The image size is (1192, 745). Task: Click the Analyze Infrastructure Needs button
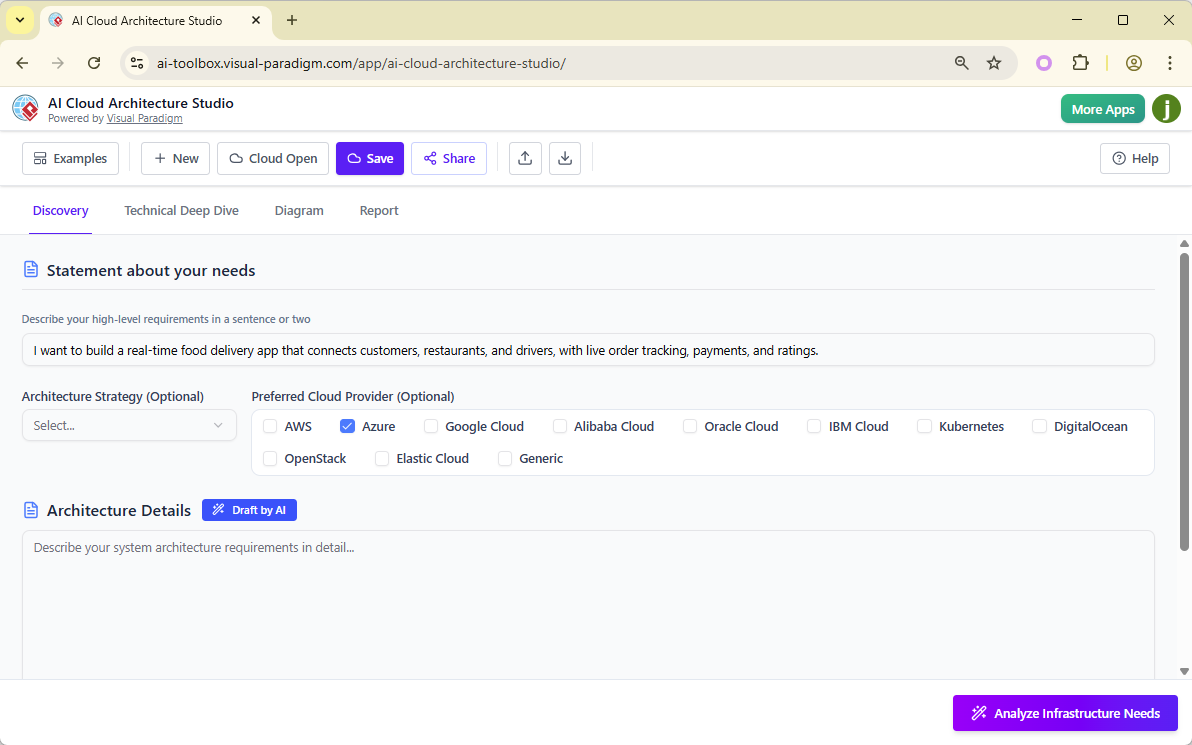coord(1065,713)
